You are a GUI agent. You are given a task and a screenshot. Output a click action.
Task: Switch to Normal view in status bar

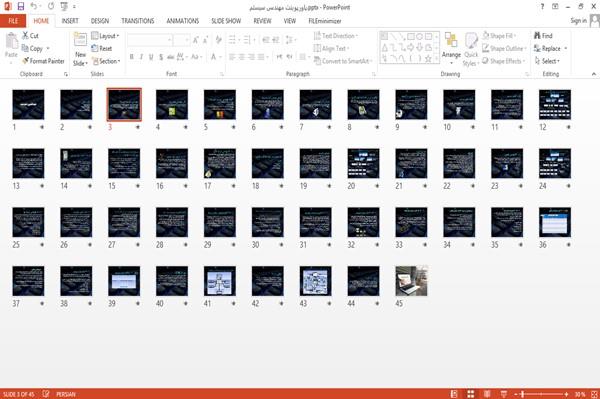454,394
